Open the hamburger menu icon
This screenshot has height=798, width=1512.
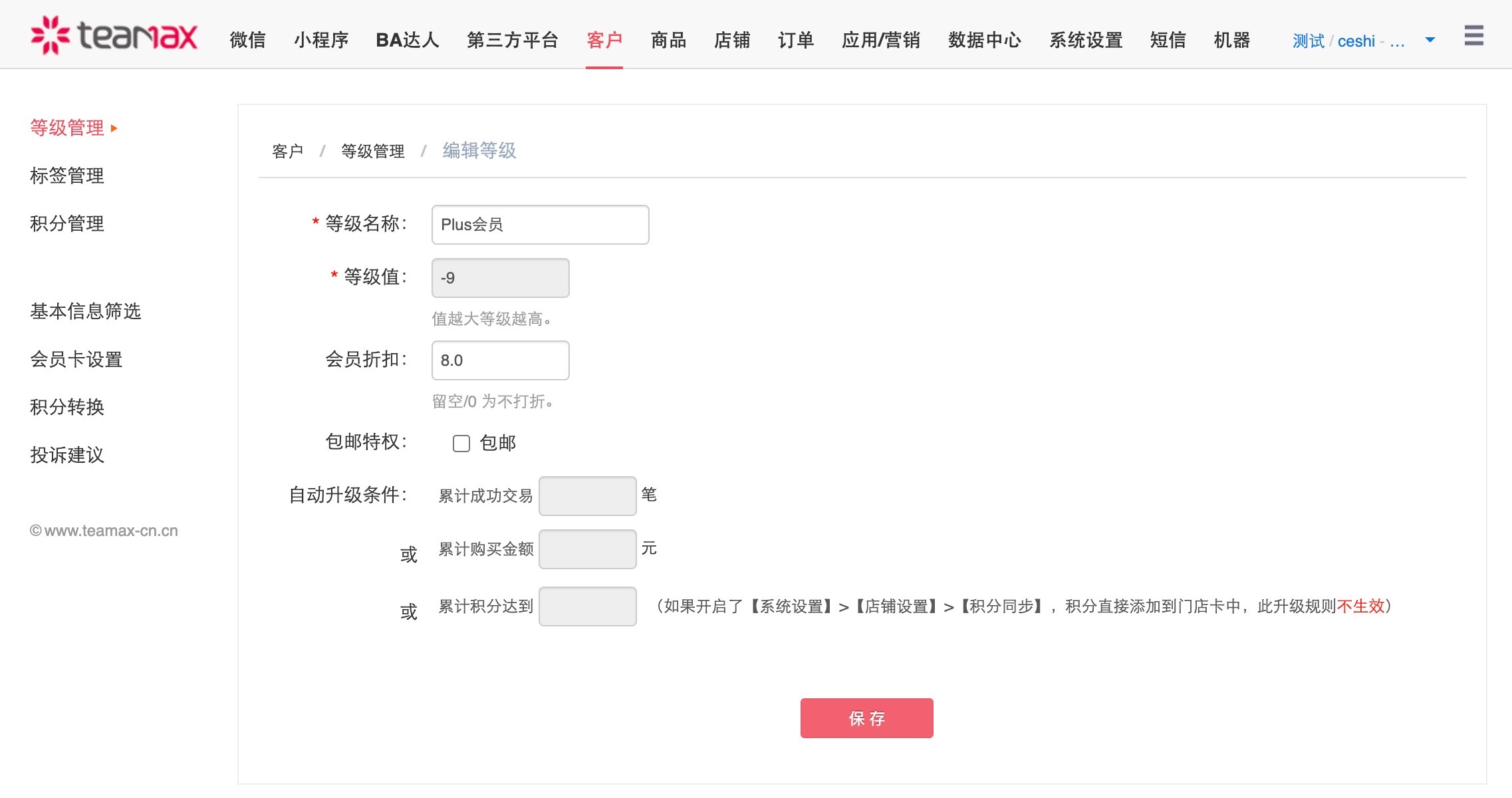pyautogui.click(x=1473, y=35)
